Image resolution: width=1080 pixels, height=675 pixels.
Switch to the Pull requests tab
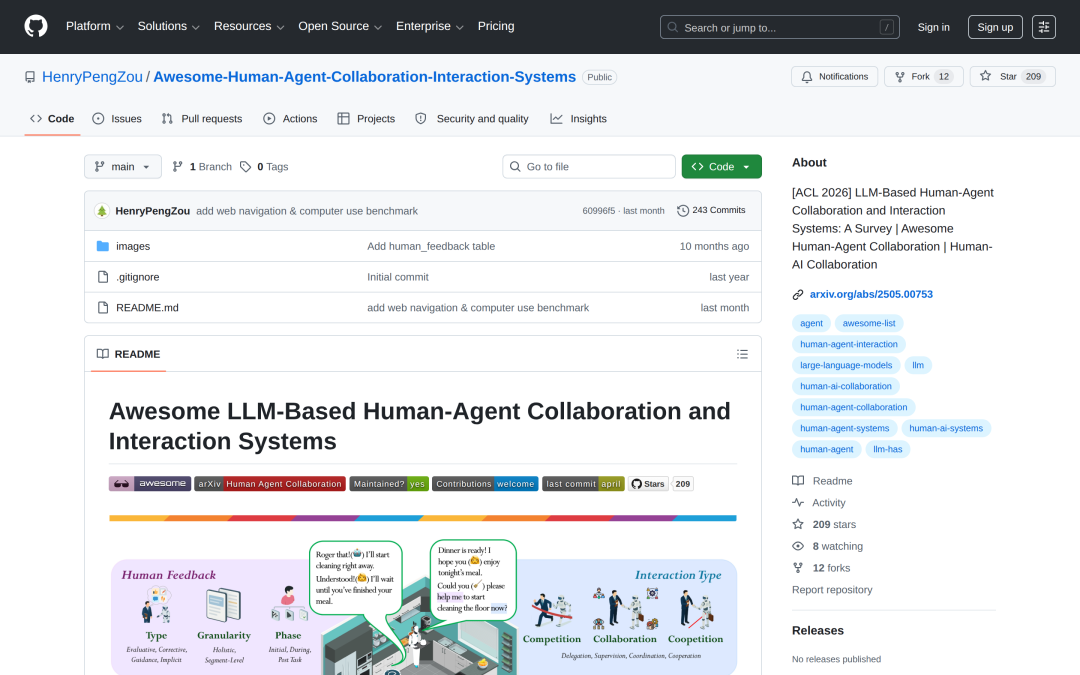tap(202, 118)
